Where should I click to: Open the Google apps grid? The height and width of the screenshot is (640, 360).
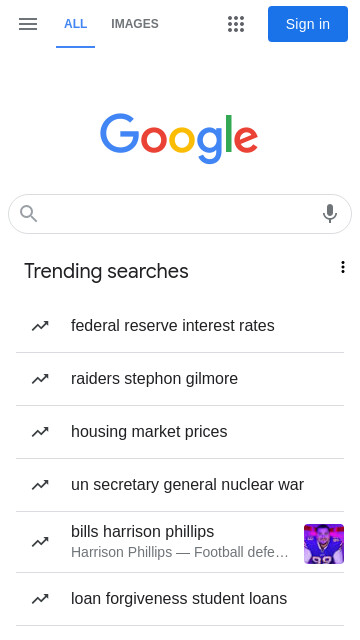click(236, 24)
